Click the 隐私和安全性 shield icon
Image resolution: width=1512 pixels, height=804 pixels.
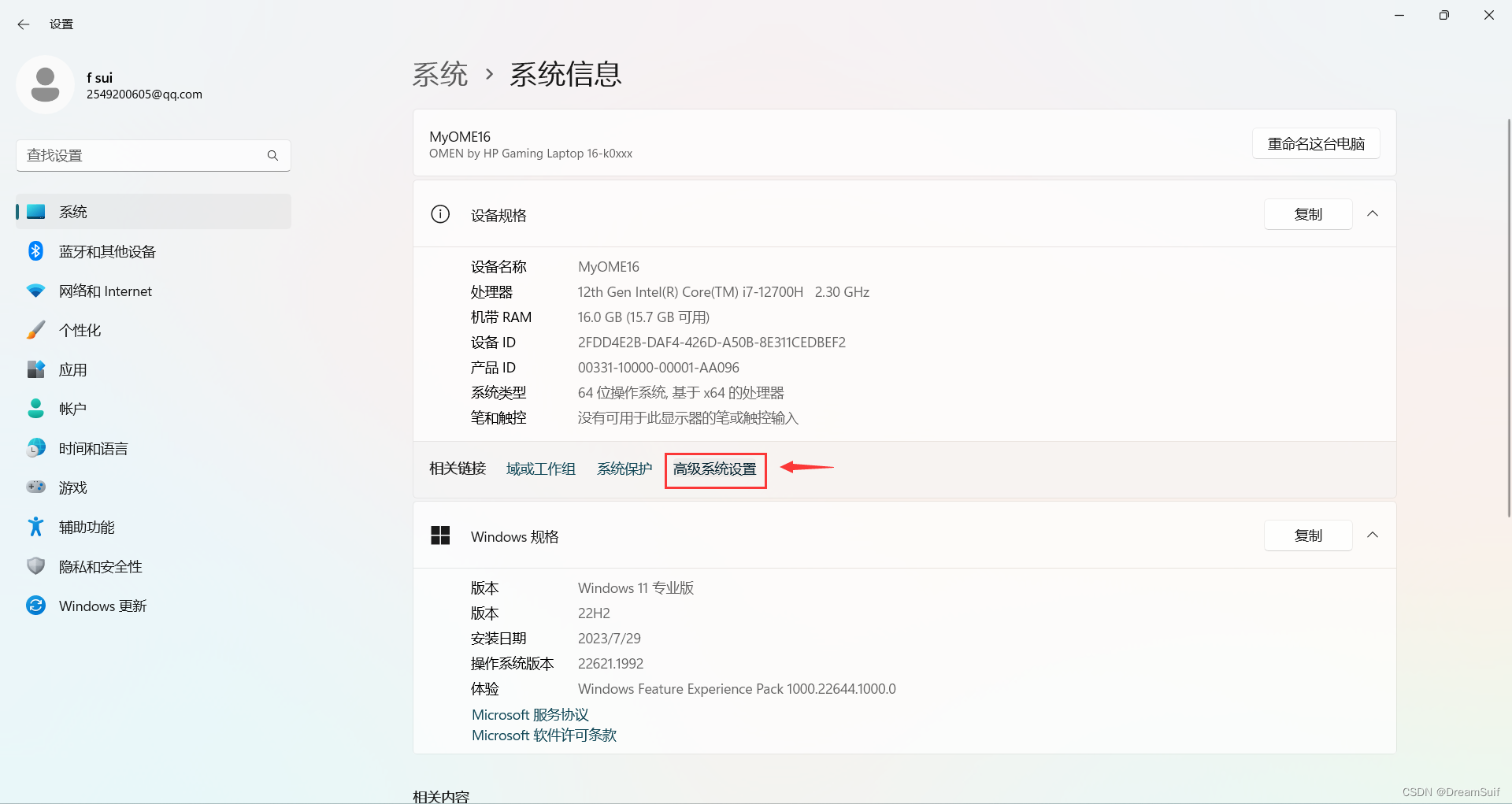[36, 566]
